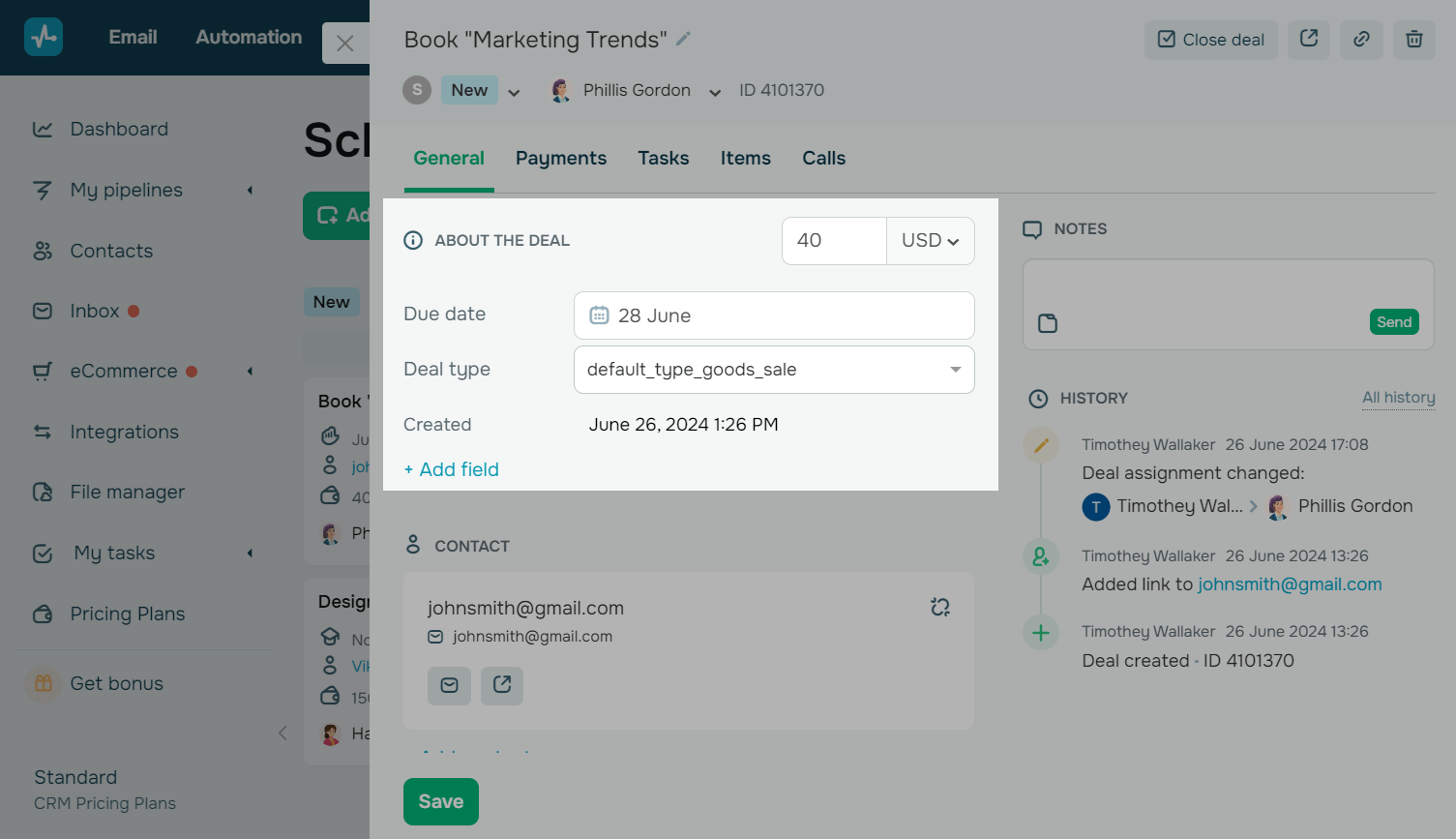Copy deal link with chain icon
This screenshot has width=1456, height=839.
pos(1361,40)
